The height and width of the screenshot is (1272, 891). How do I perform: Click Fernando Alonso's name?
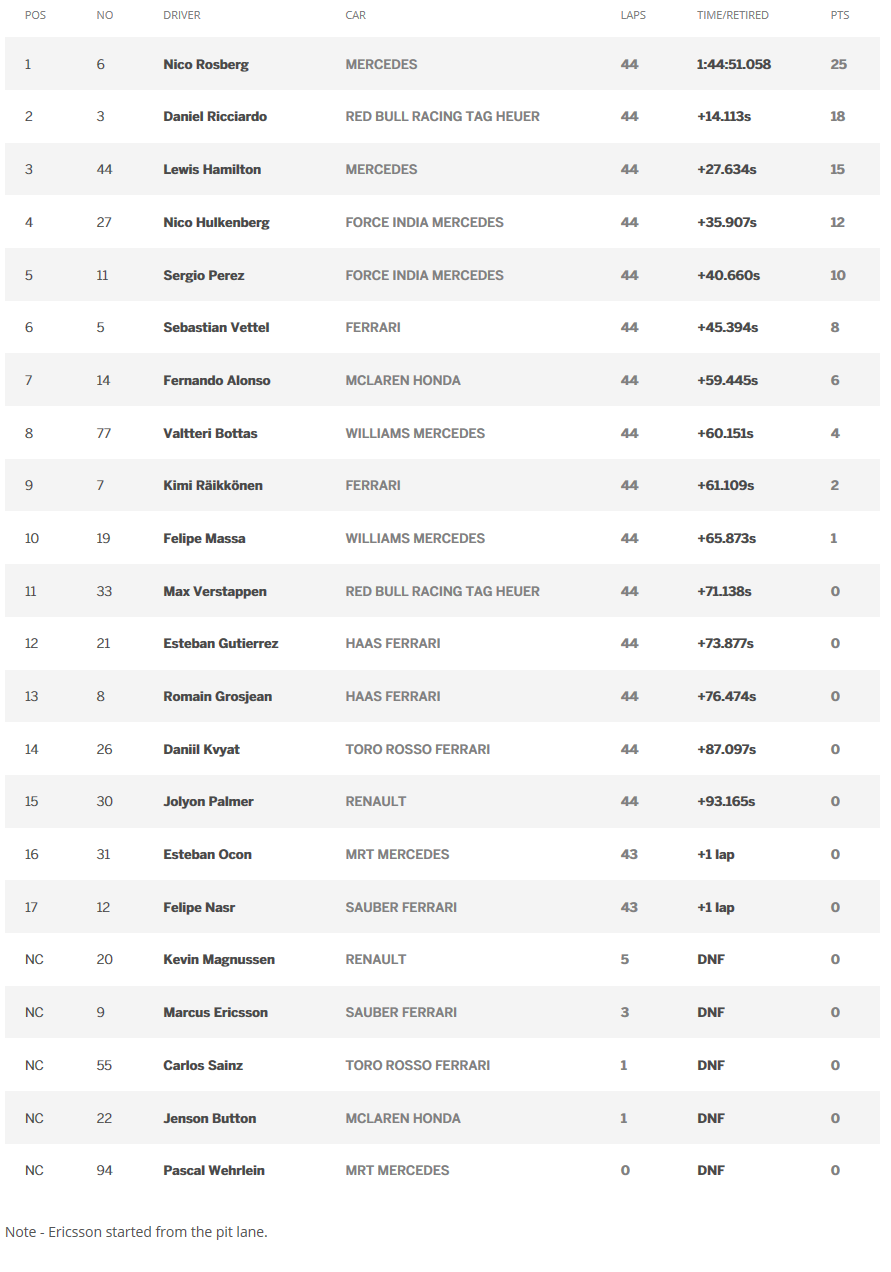(x=217, y=380)
